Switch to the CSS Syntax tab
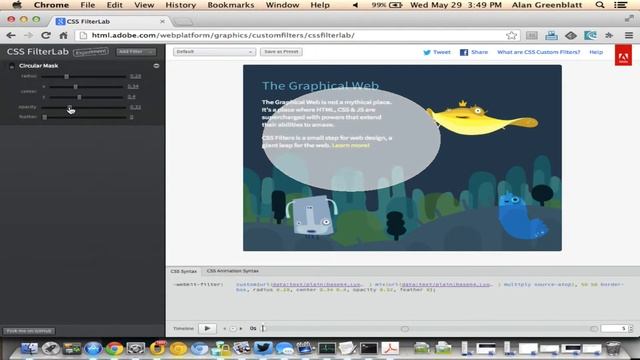640x360 pixels. click(x=184, y=271)
